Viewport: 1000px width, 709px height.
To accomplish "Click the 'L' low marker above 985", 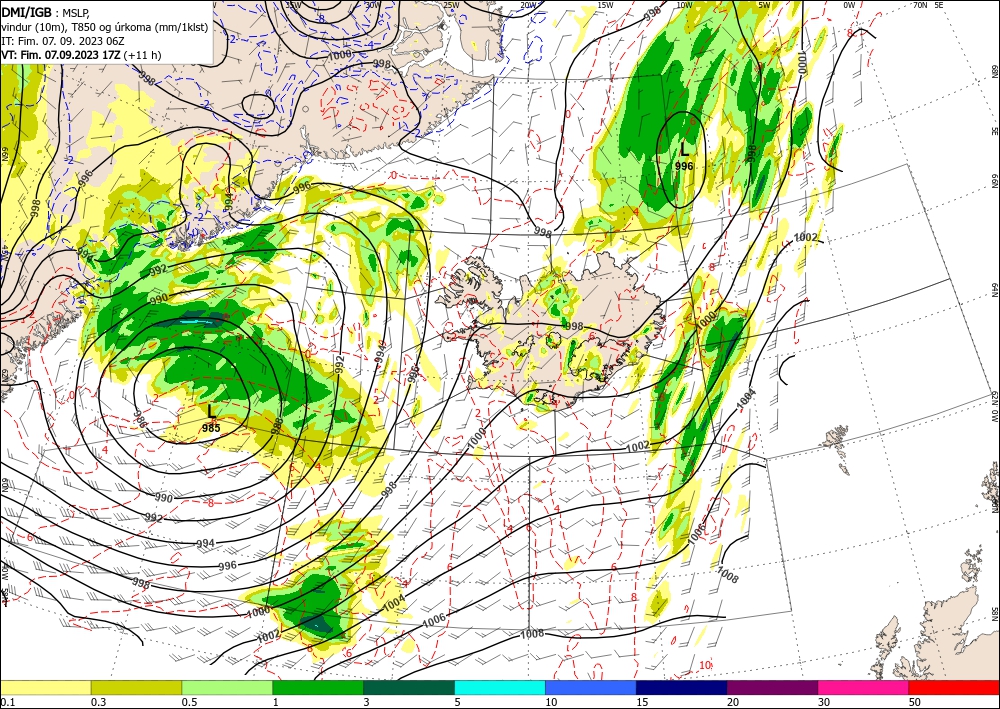I will (x=211, y=411).
